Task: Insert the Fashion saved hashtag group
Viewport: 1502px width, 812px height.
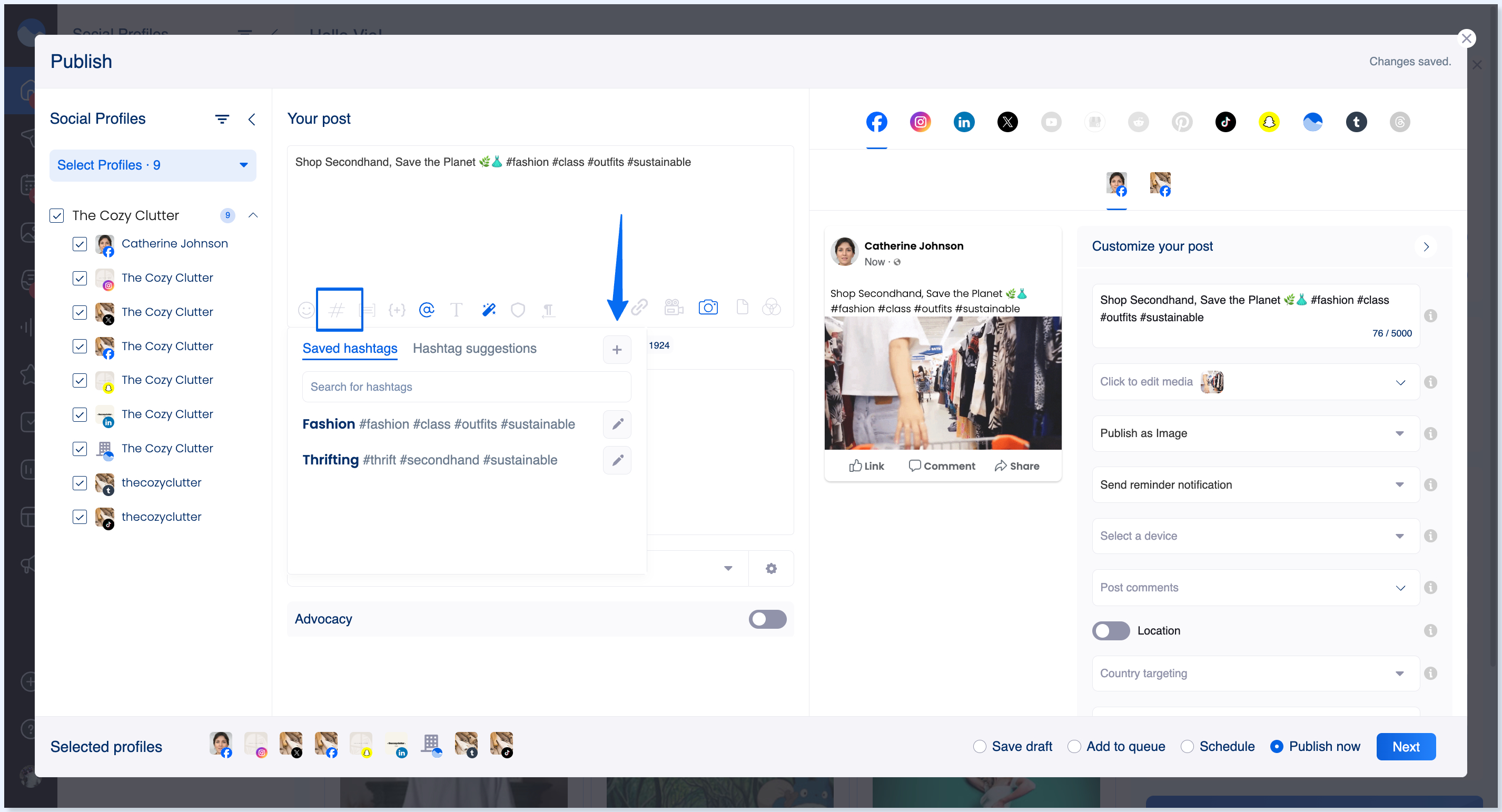Action: pos(439,424)
